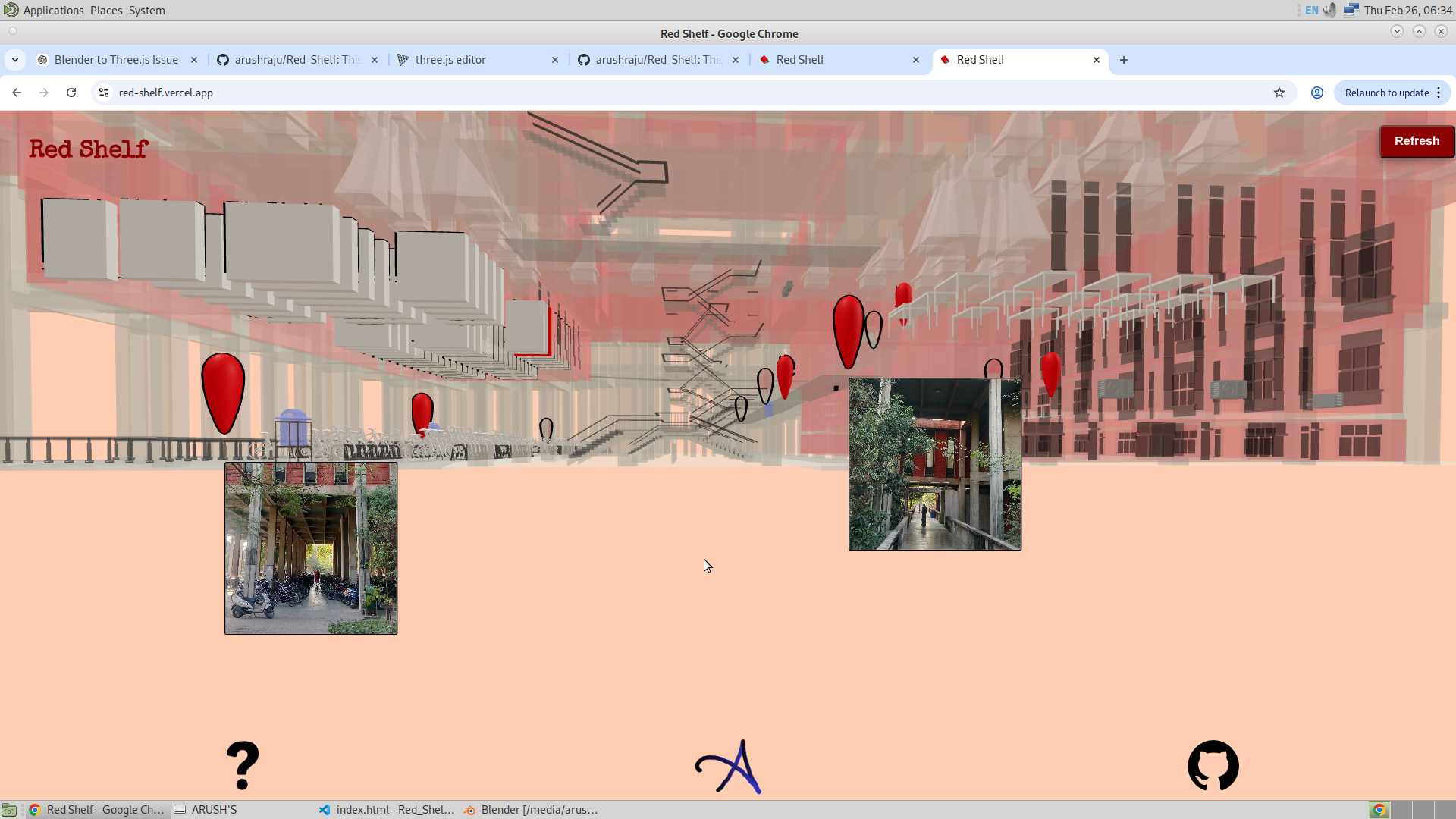Open the Chrome profile icon

click(x=1316, y=93)
